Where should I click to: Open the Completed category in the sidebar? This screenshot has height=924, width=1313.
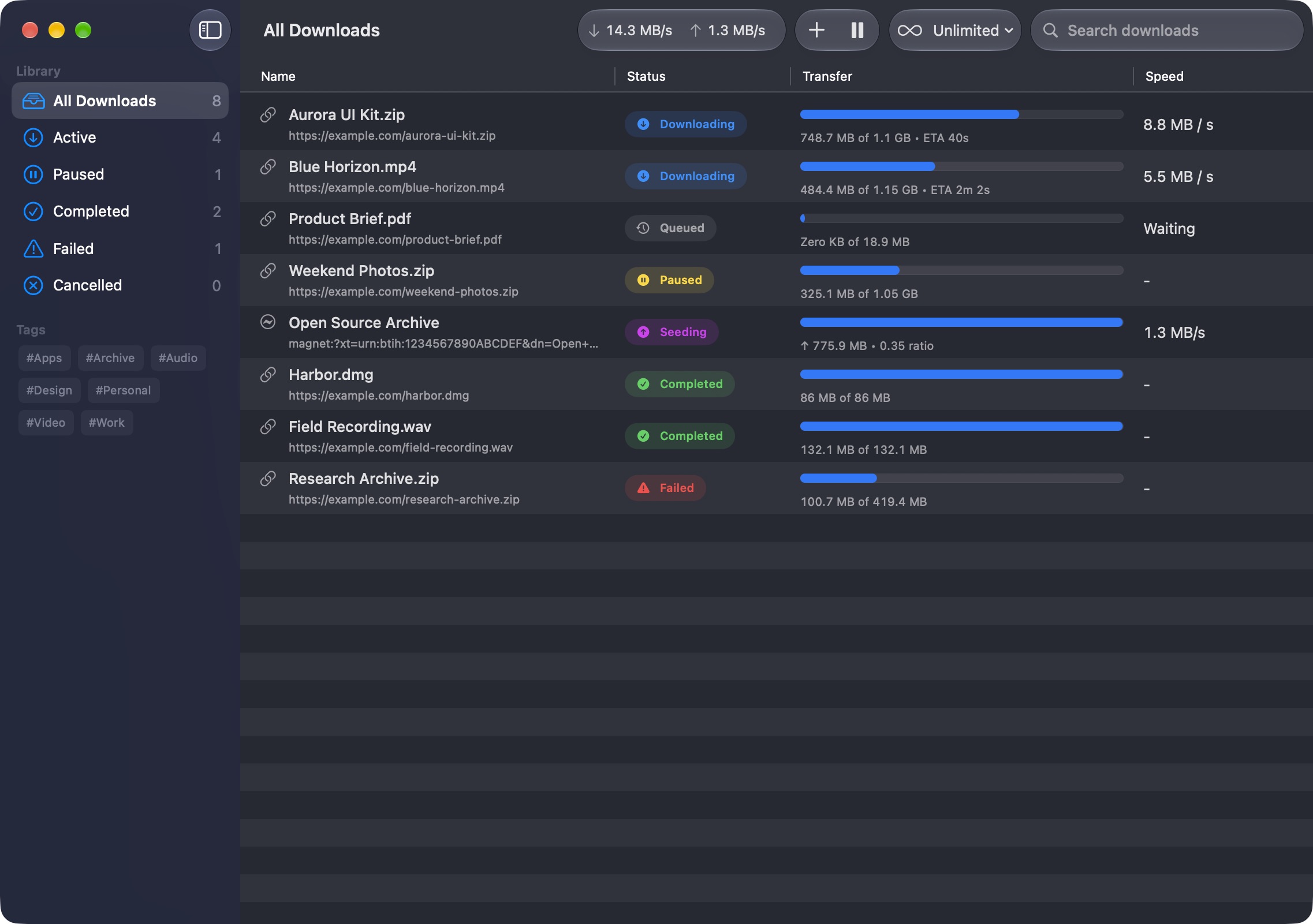point(120,211)
